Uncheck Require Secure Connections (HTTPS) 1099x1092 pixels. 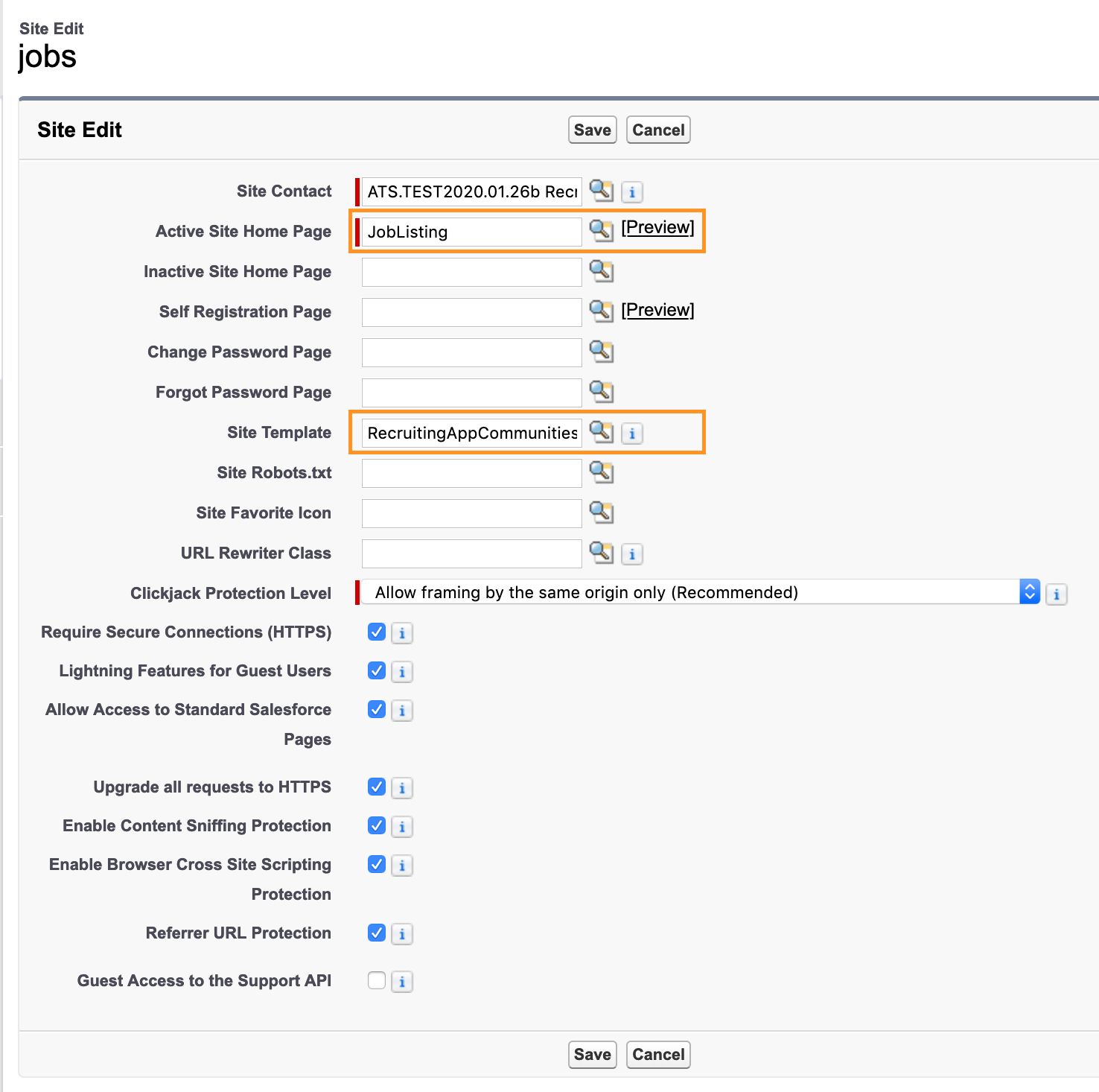pyautogui.click(x=377, y=632)
